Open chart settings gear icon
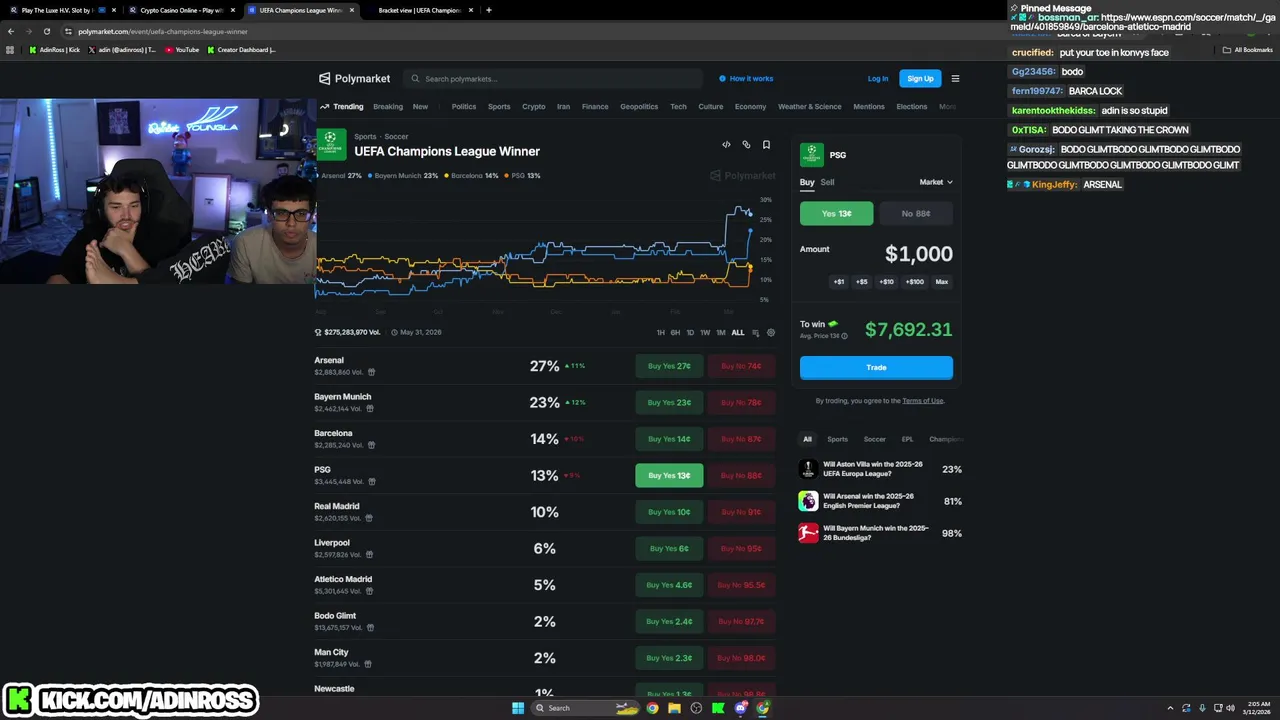The image size is (1280, 720). point(771,333)
